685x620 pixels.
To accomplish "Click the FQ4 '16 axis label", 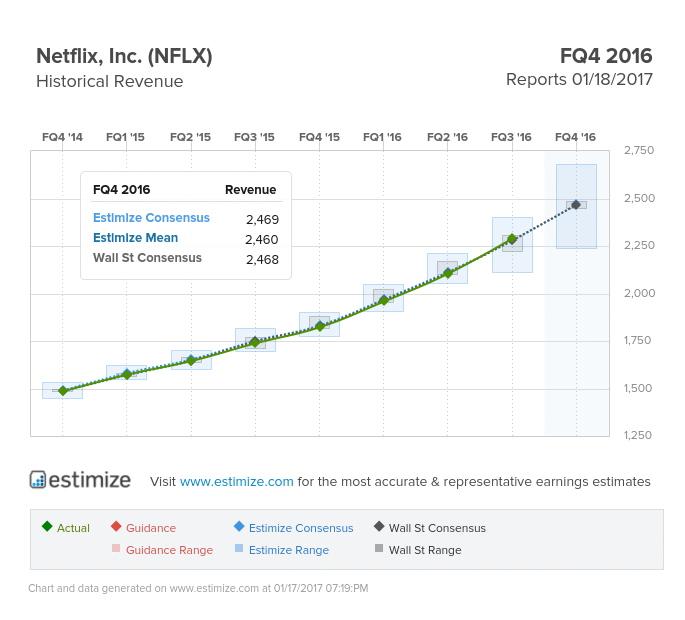I will pos(575,137).
